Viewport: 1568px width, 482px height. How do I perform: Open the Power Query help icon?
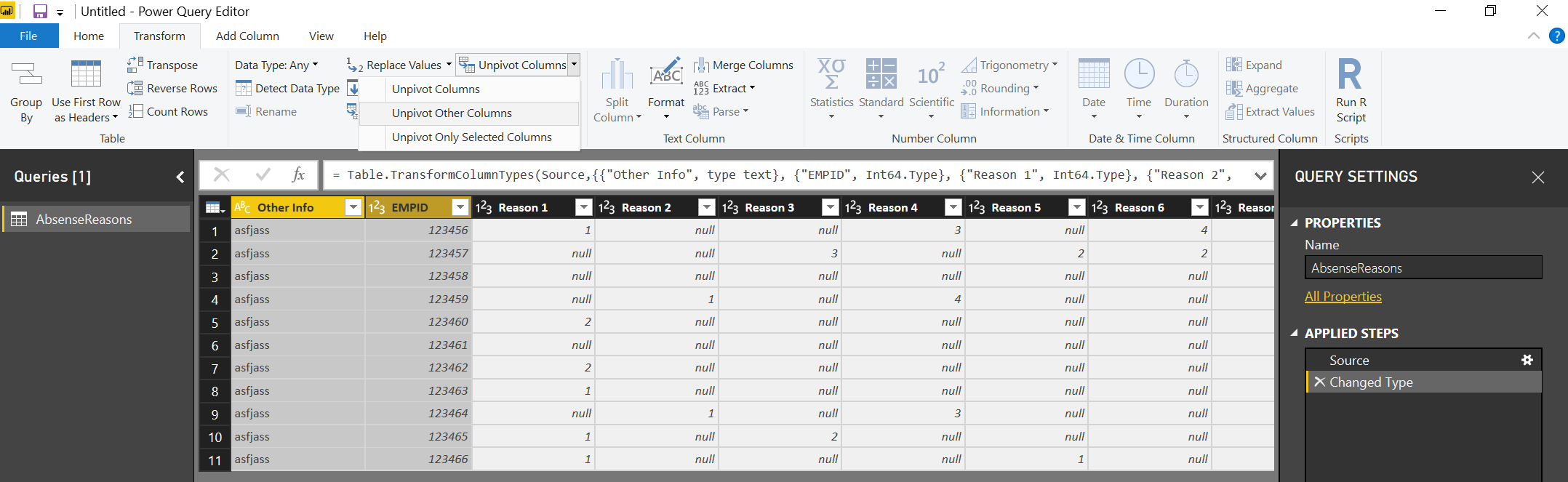click(1557, 36)
